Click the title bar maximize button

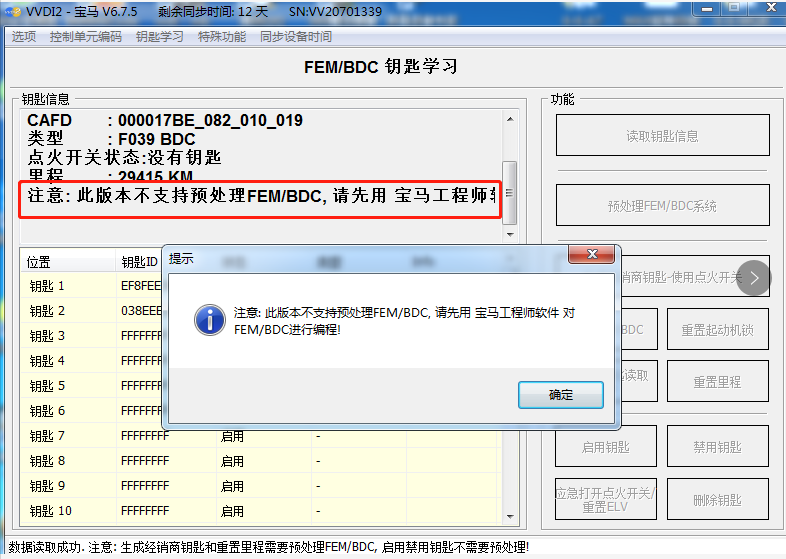[734, 8]
